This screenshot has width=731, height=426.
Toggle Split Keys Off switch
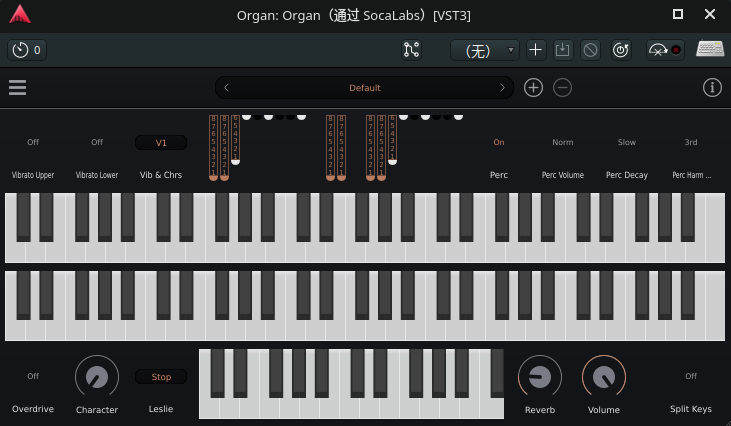(691, 376)
